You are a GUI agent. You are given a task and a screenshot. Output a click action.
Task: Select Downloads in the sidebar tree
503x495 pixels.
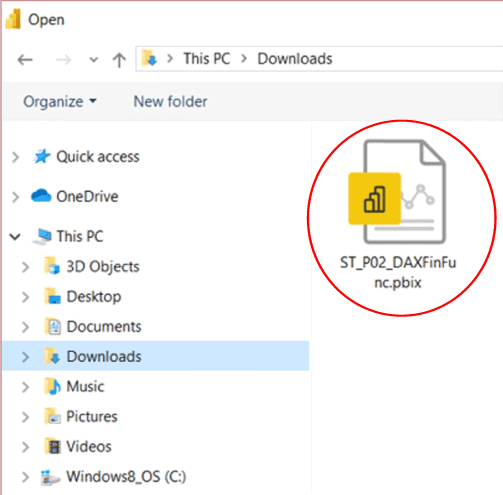pos(104,357)
